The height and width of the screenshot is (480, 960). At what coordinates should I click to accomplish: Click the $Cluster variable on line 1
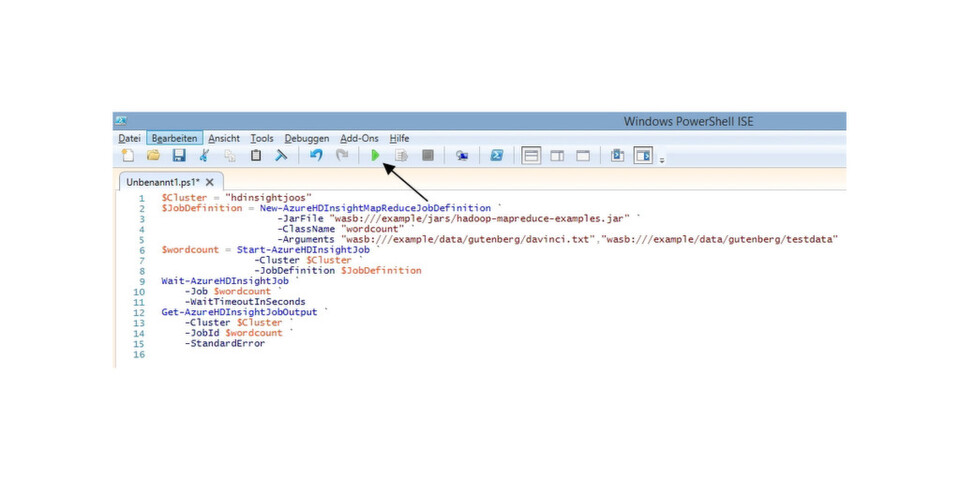(182, 198)
